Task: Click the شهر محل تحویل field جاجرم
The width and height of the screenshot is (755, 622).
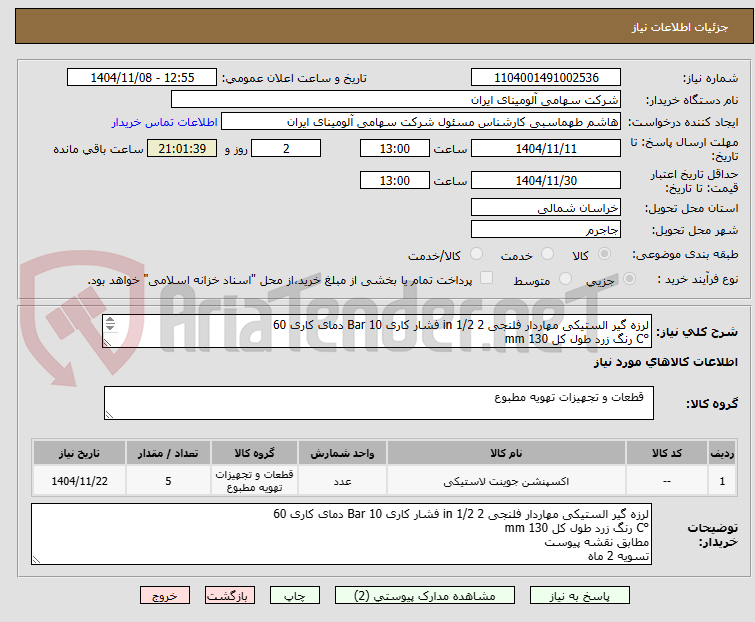Action: (x=546, y=230)
